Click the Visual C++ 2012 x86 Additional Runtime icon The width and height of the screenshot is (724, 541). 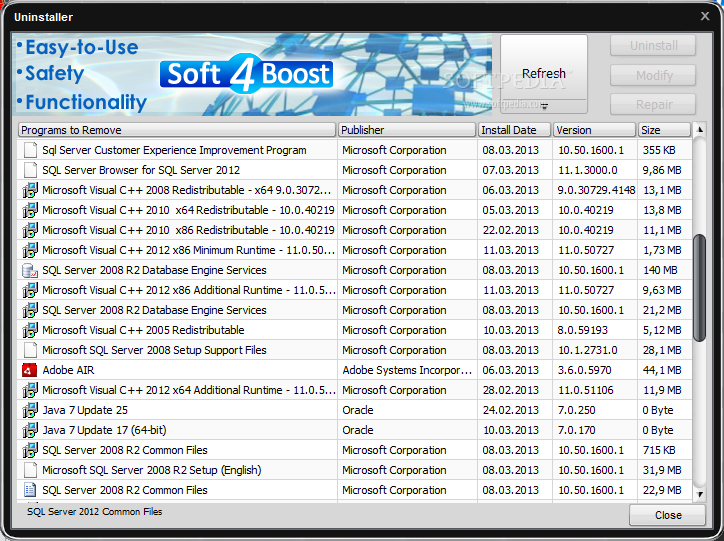30,290
